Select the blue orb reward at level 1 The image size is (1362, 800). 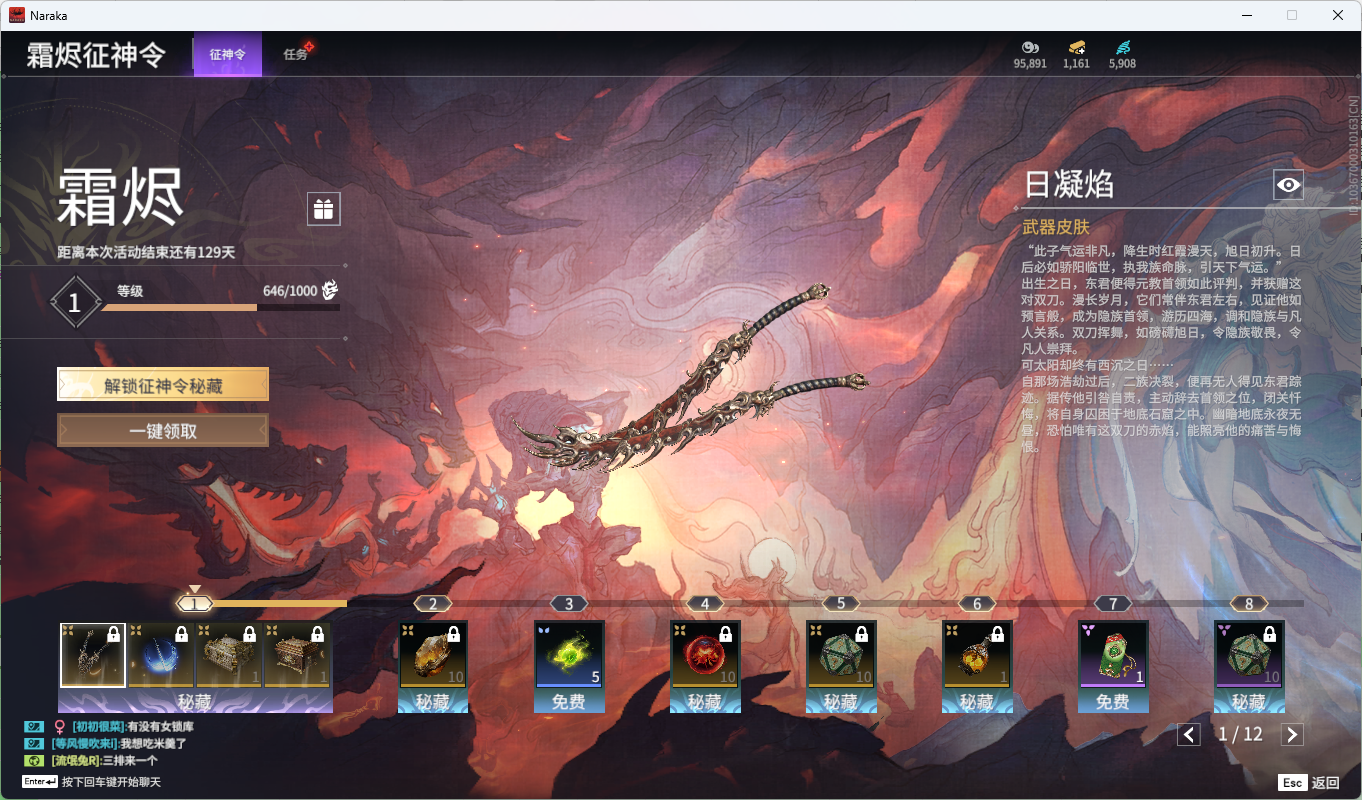pyautogui.click(x=161, y=655)
